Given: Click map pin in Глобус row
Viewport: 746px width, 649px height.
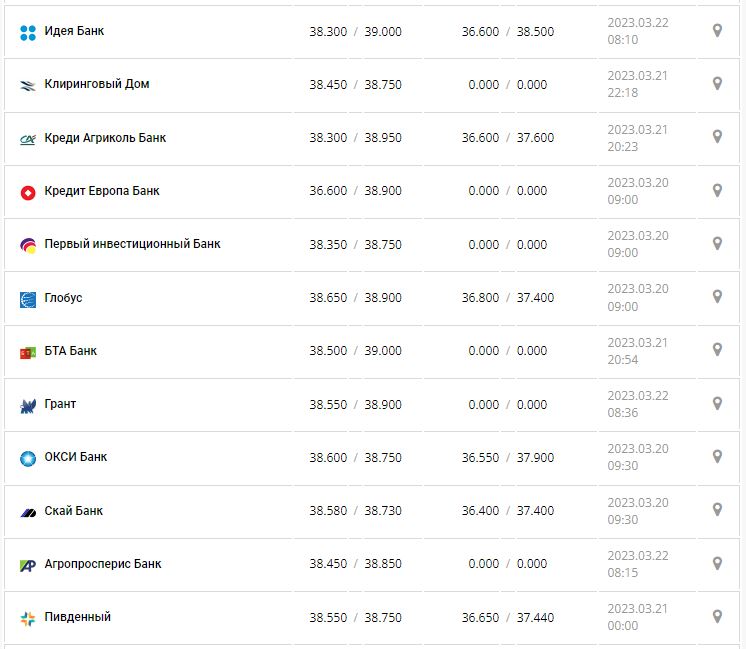Looking at the screenshot, I should 717,297.
